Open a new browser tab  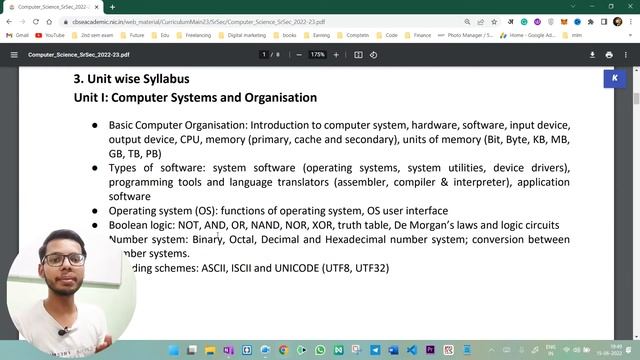point(112,7)
